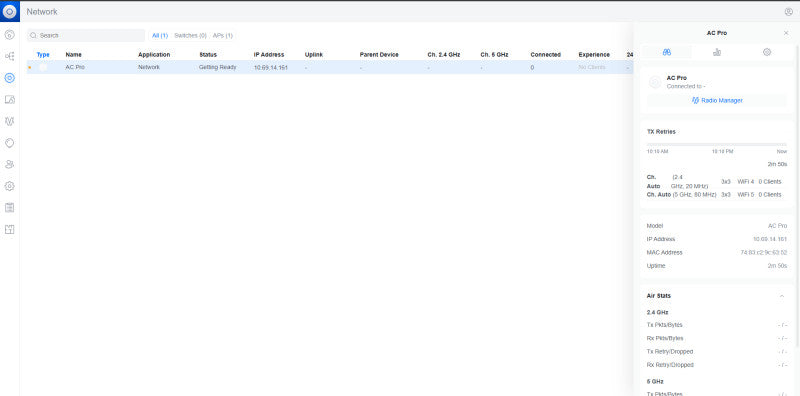
Task: Switch to the binoculars overview tab in AC Pro panel
Action: tap(666, 52)
